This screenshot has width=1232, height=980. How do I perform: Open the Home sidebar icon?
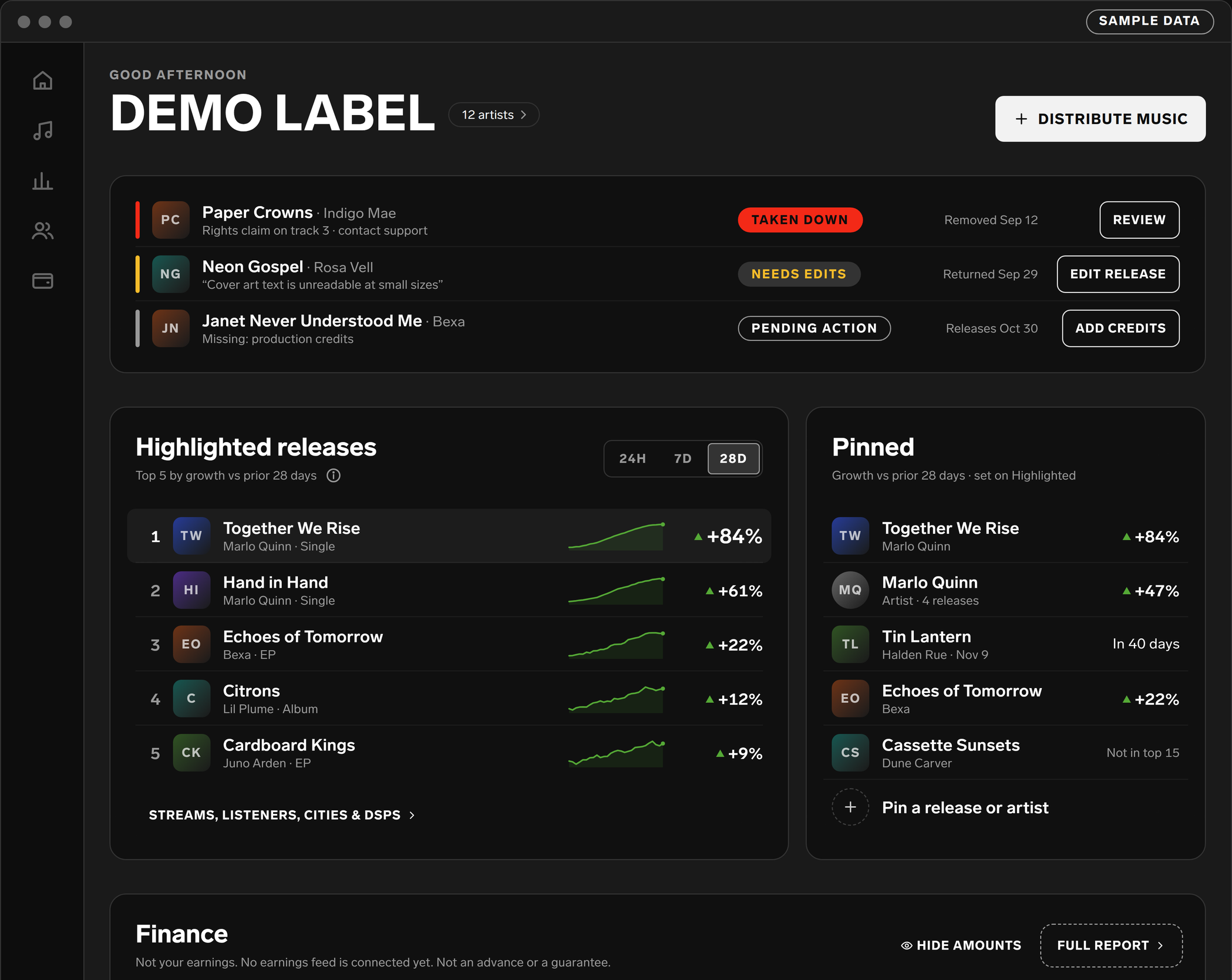pos(42,80)
